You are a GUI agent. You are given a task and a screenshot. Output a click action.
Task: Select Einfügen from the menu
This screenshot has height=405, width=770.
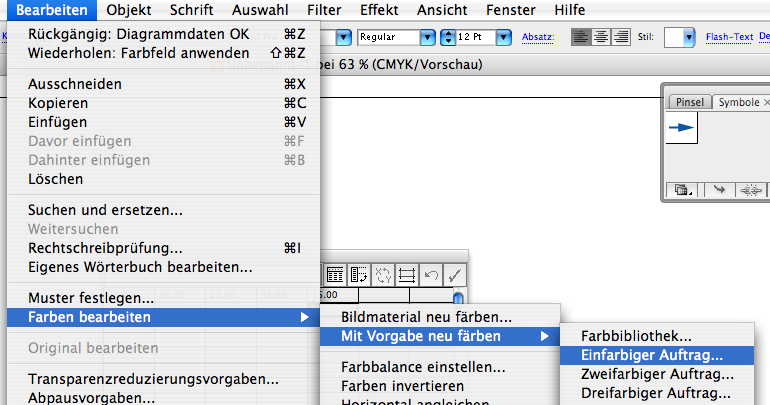click(164, 122)
